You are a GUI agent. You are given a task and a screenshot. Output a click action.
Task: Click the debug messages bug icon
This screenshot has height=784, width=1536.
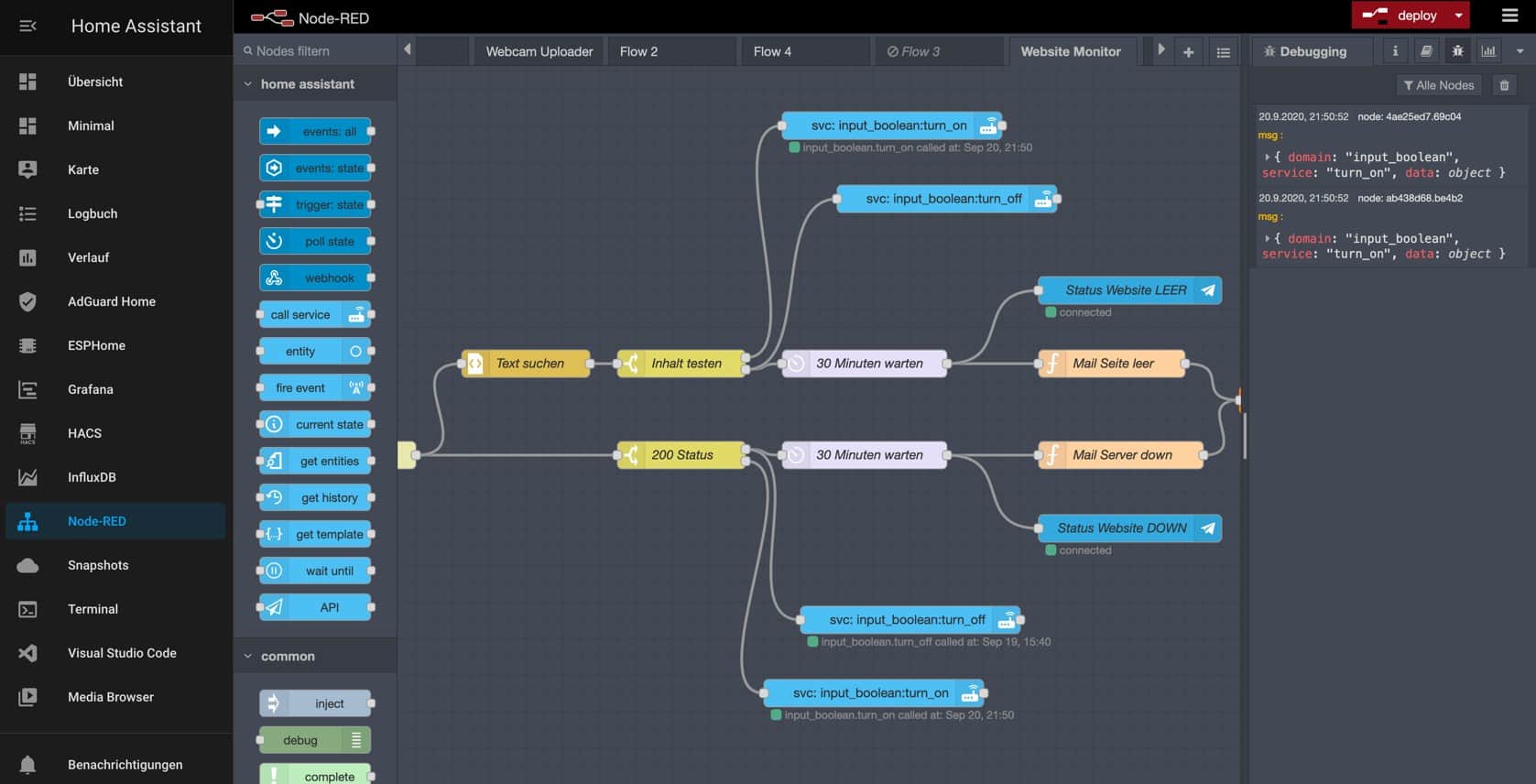pos(1457,51)
